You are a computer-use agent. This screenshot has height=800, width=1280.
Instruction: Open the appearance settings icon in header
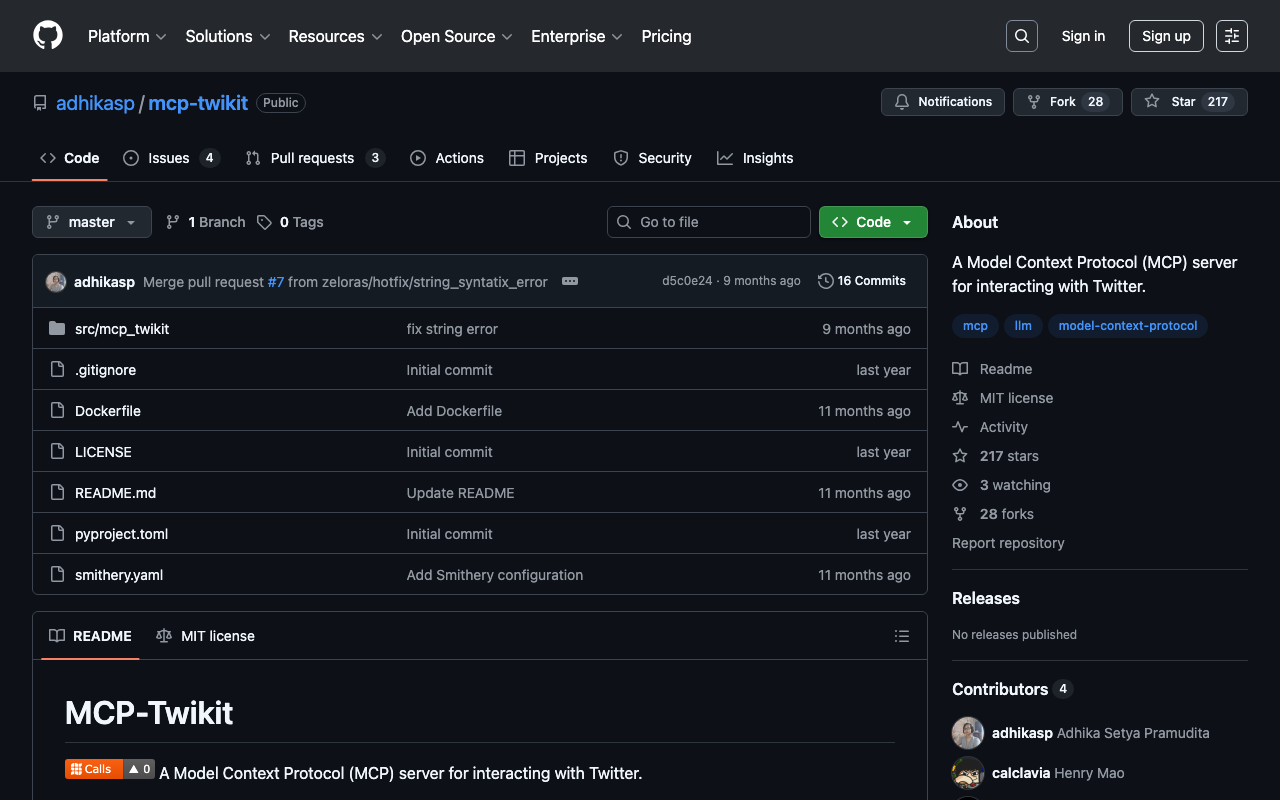[x=1231, y=36]
